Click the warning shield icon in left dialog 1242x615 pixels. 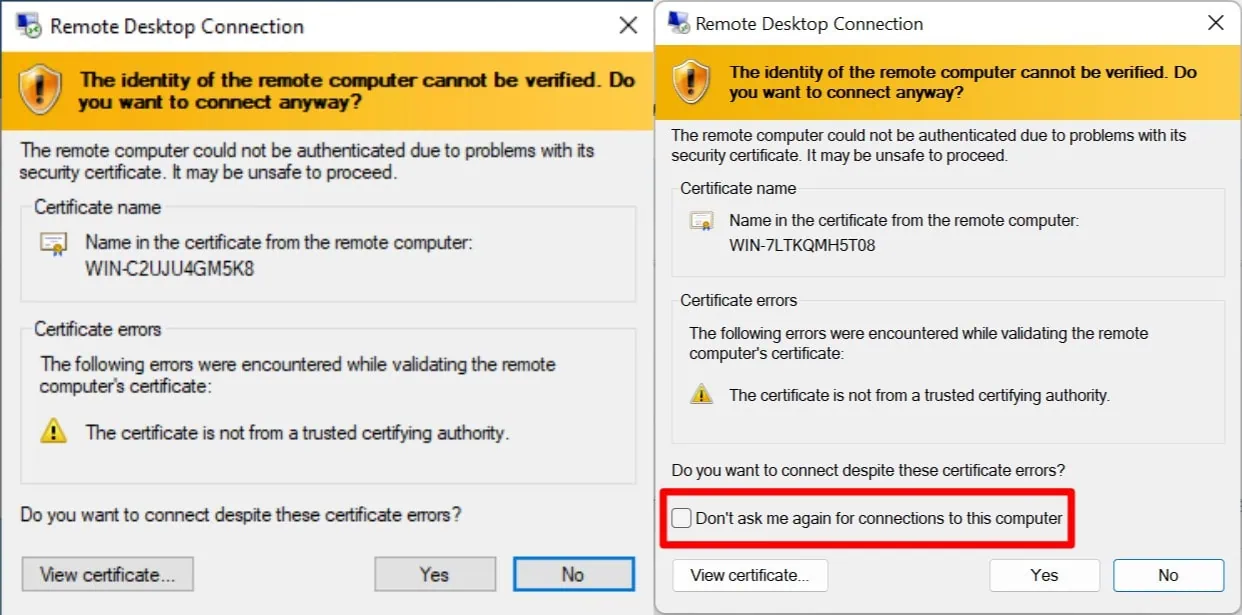[x=41, y=92]
